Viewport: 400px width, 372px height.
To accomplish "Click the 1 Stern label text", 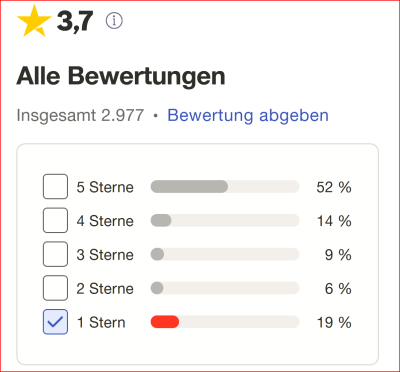I will click(101, 322).
